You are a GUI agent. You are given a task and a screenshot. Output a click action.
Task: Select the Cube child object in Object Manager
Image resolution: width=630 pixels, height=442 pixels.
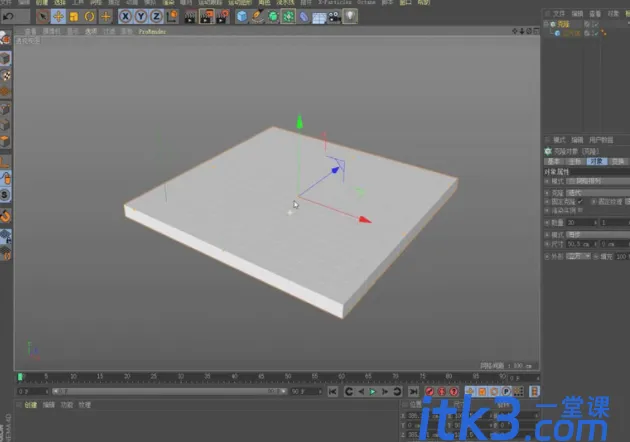(571, 33)
